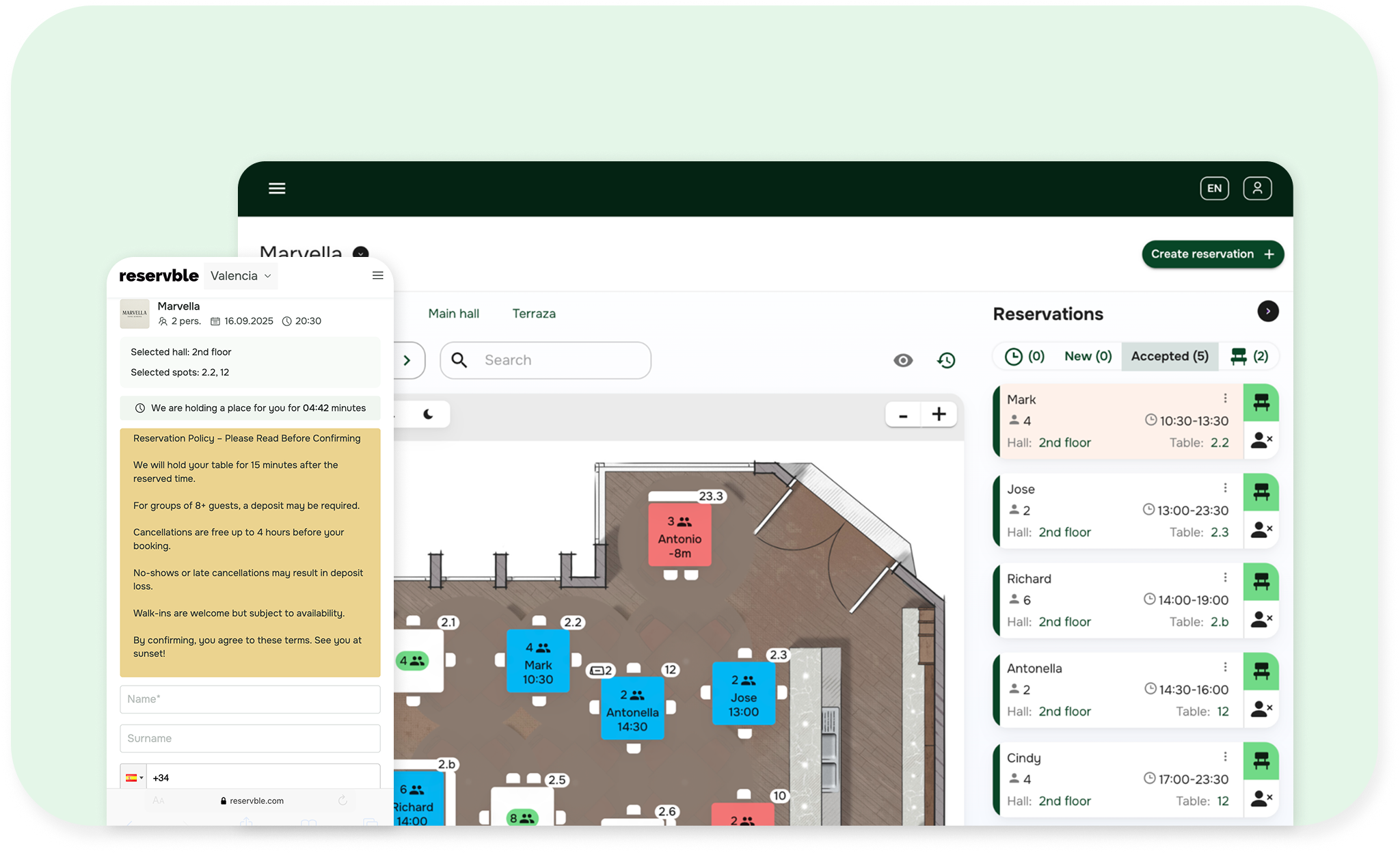The height and width of the screenshot is (853, 1400).
Task: Expand the Marvella restaurant selector arrow
Action: (360, 252)
